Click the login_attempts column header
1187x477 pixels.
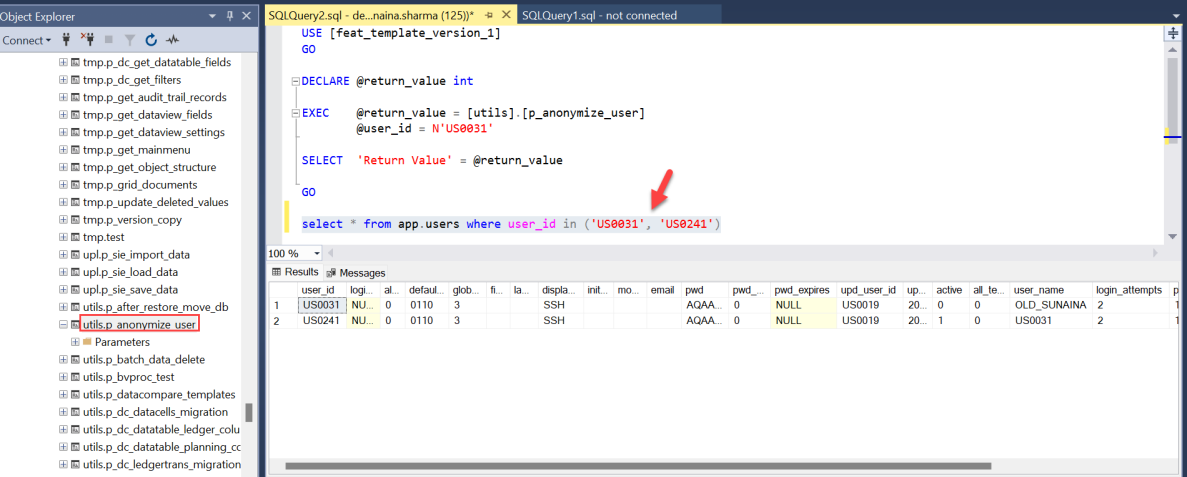point(1130,290)
